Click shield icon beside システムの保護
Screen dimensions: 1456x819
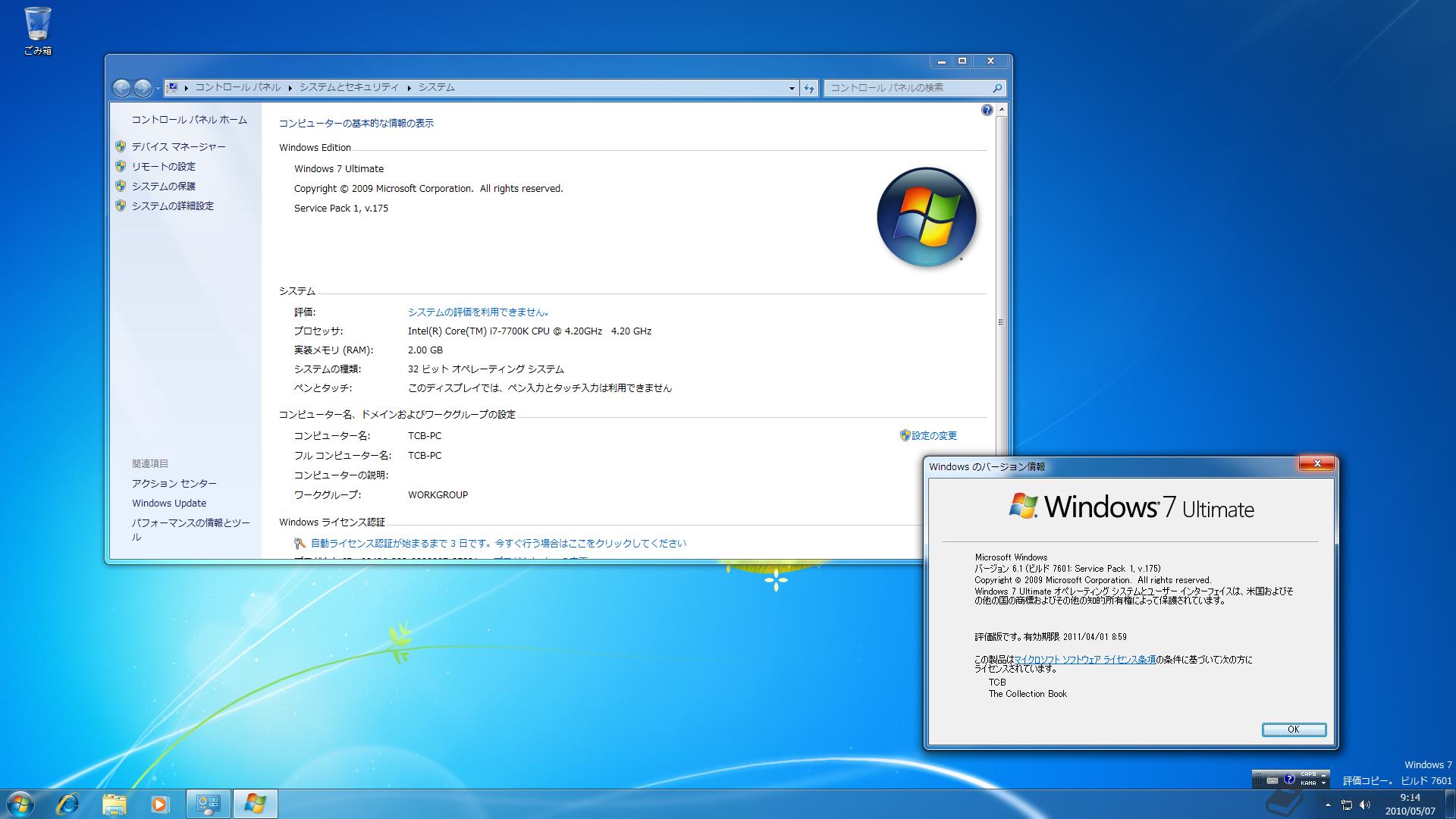coord(121,186)
